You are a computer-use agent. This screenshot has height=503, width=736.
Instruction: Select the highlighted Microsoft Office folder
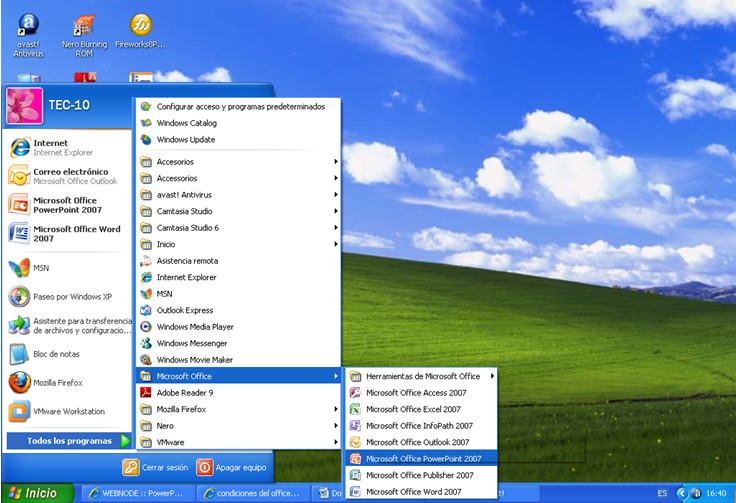[238, 376]
